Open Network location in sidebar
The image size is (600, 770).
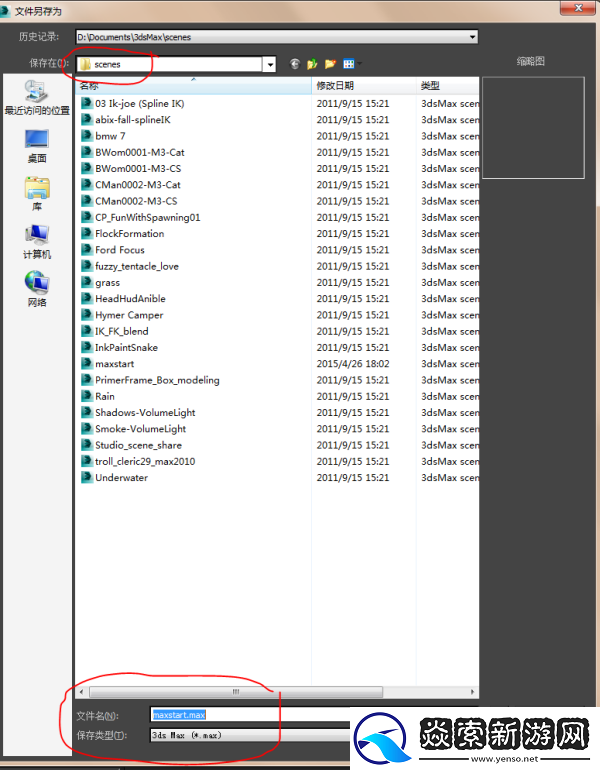coord(37,288)
